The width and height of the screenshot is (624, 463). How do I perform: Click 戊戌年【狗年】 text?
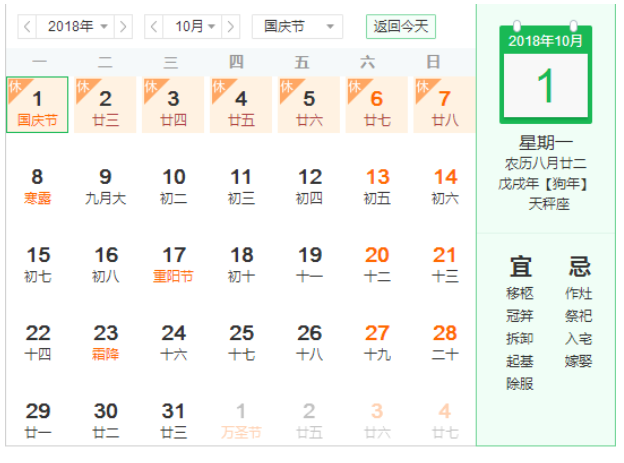543,184
